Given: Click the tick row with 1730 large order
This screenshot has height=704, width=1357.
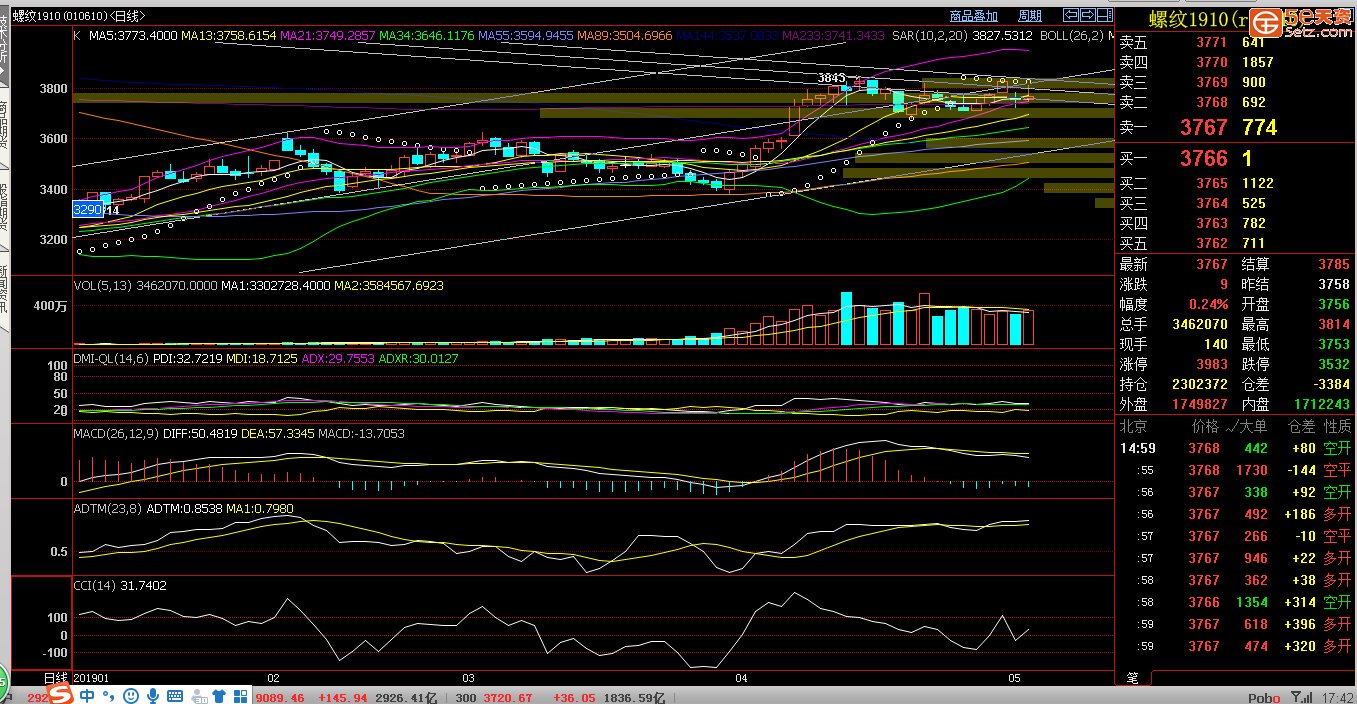Looking at the screenshot, I should (x=1234, y=470).
